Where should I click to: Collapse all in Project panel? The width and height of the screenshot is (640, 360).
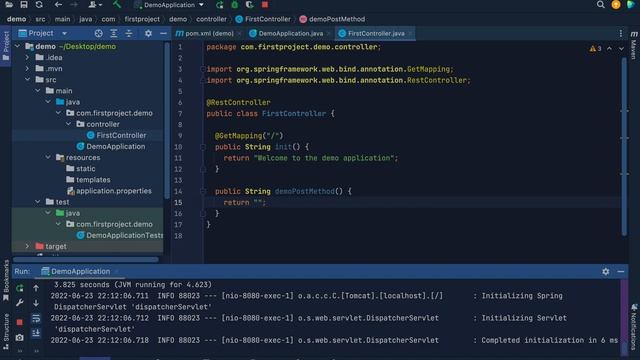tap(129, 33)
